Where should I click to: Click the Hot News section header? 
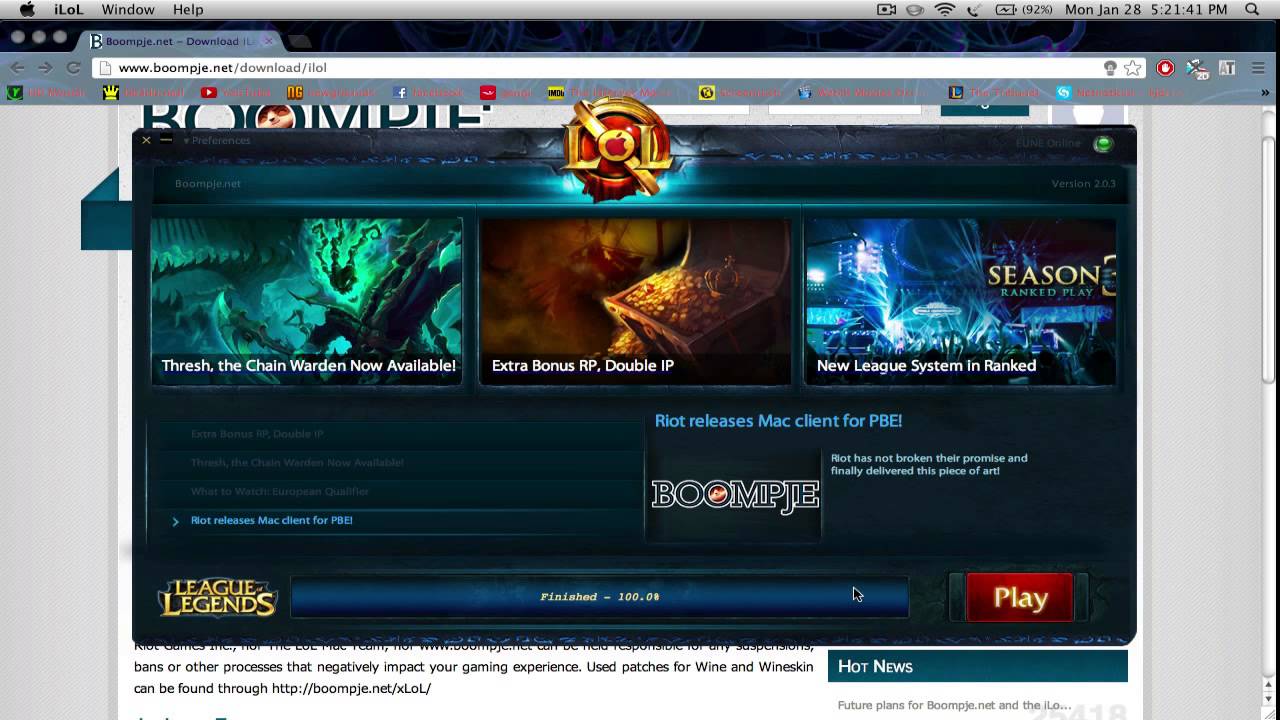(x=977, y=666)
